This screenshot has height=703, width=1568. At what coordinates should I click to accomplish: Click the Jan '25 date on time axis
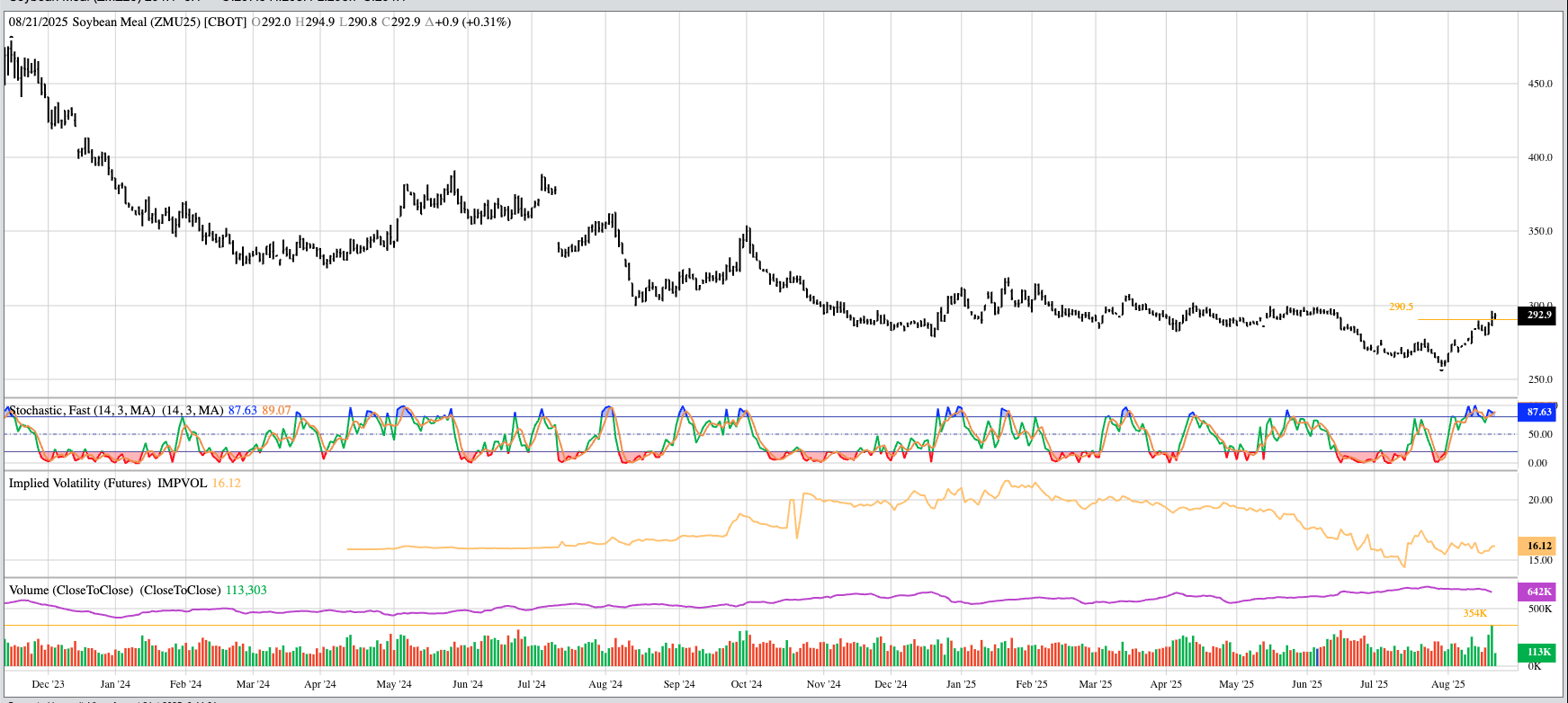[961, 684]
